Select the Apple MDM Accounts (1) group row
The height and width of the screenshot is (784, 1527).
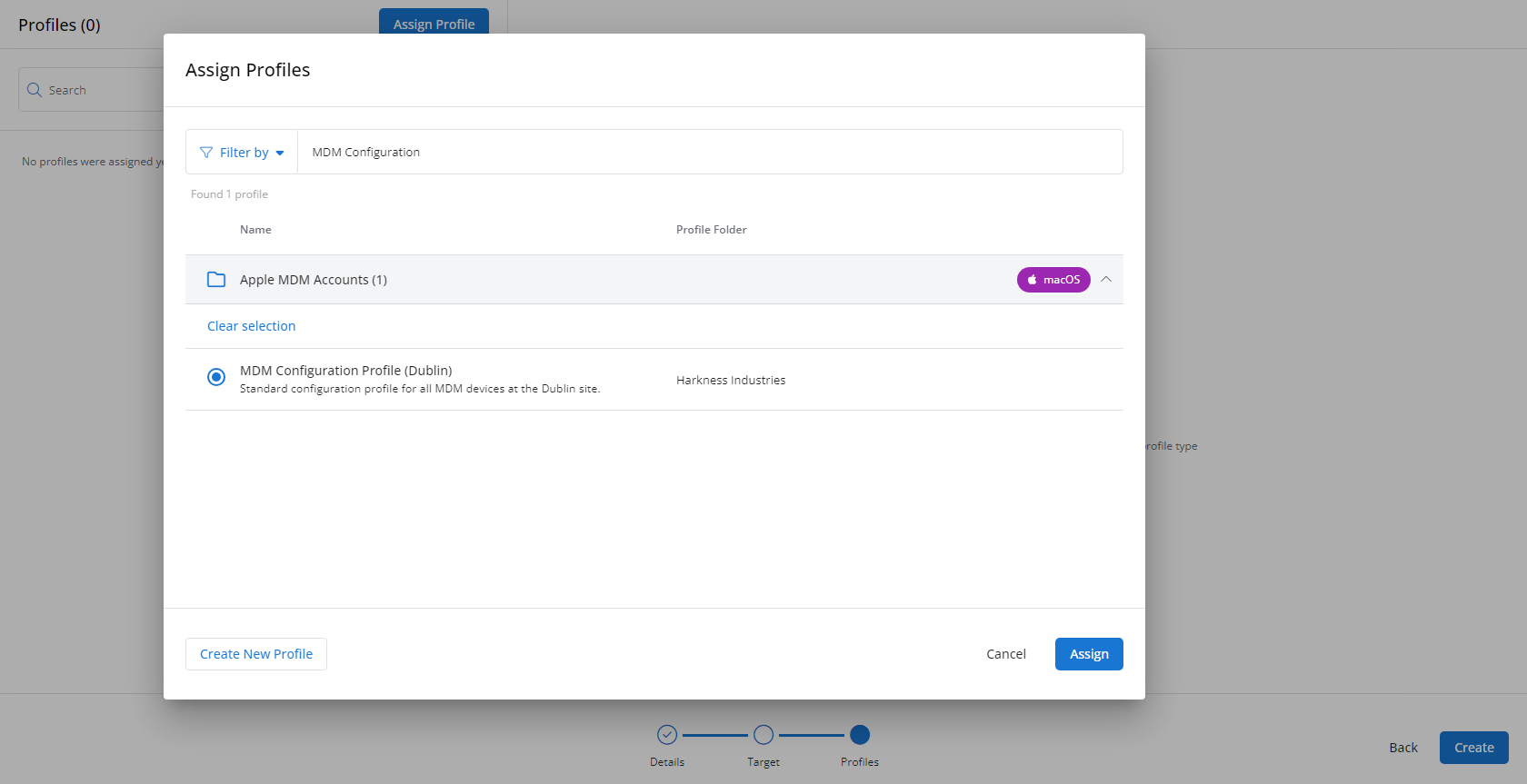654,280
